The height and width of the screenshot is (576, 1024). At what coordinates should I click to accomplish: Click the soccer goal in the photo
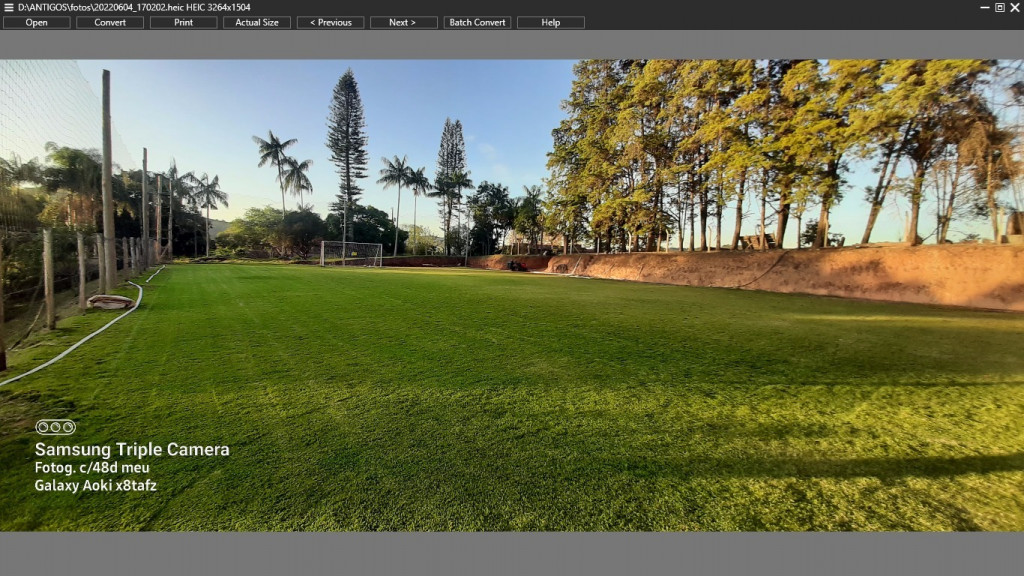(x=351, y=254)
